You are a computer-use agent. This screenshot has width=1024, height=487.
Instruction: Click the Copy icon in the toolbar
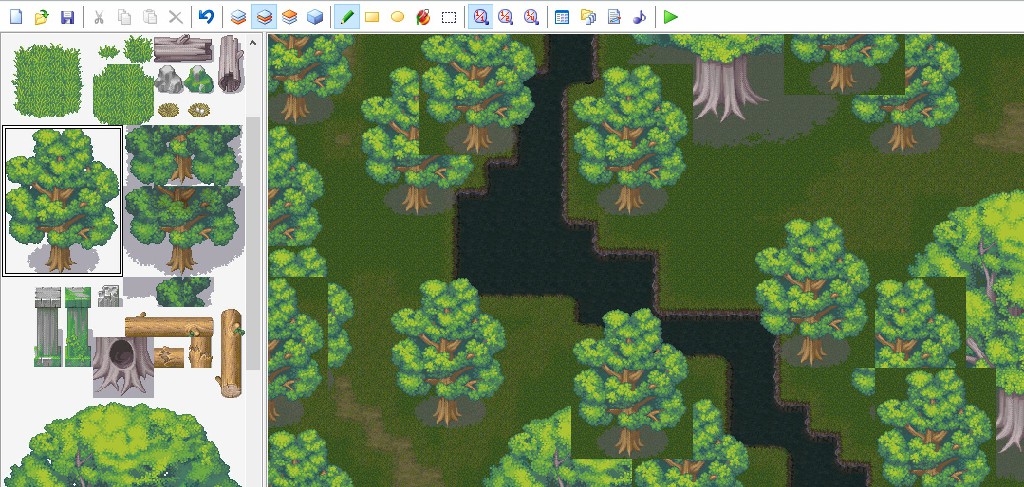click(x=124, y=17)
